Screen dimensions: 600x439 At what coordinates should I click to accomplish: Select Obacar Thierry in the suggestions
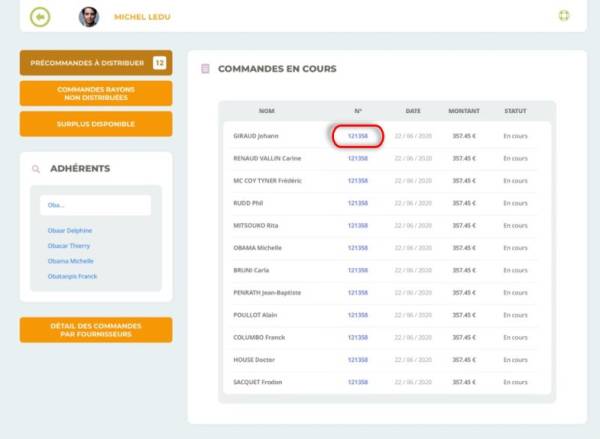click(x=69, y=246)
